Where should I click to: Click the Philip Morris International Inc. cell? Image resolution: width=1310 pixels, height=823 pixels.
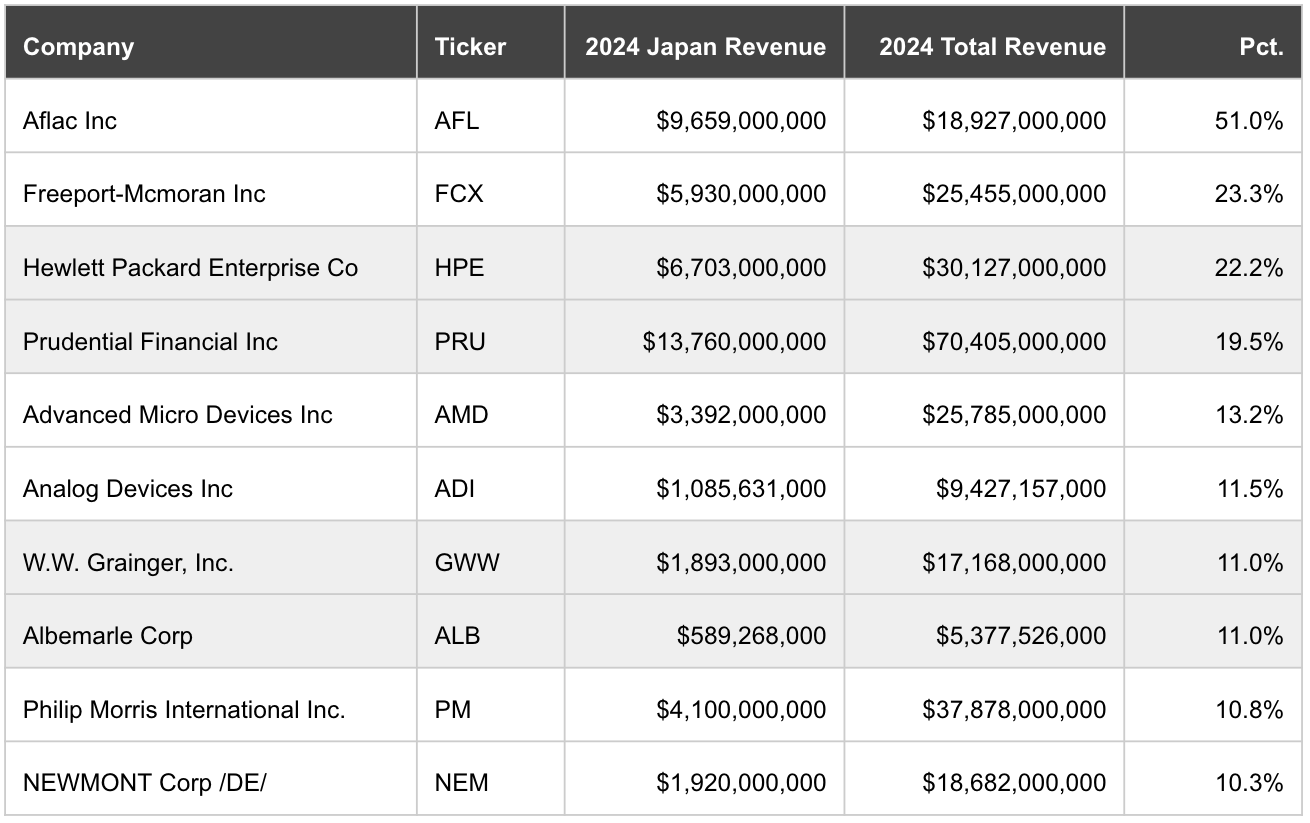[211, 705]
